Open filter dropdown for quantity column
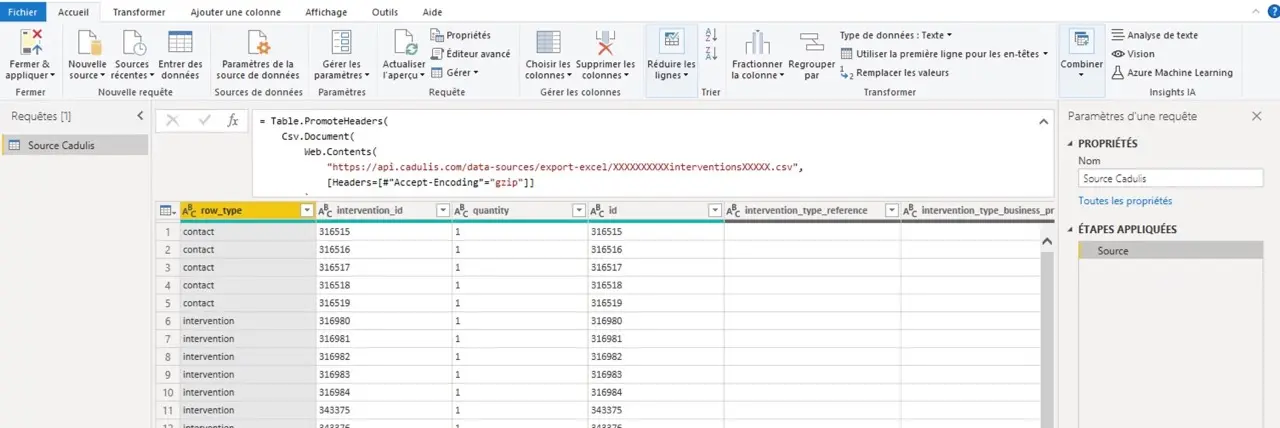 click(x=578, y=211)
